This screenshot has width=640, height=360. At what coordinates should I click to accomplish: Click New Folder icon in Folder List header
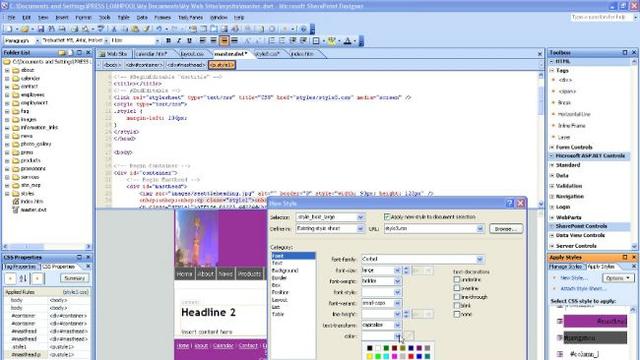point(62,53)
